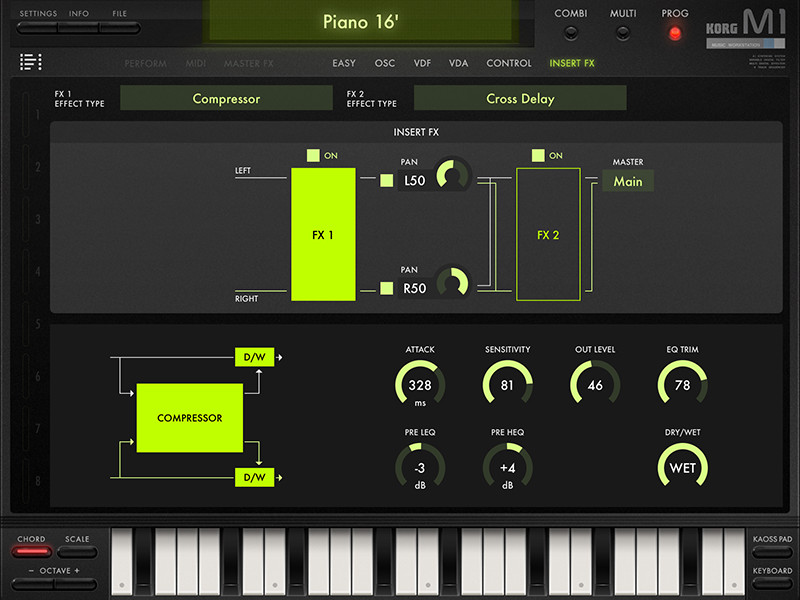The image size is (800, 600).
Task: Toggle the square beside L50 pan
Action: [x=387, y=181]
